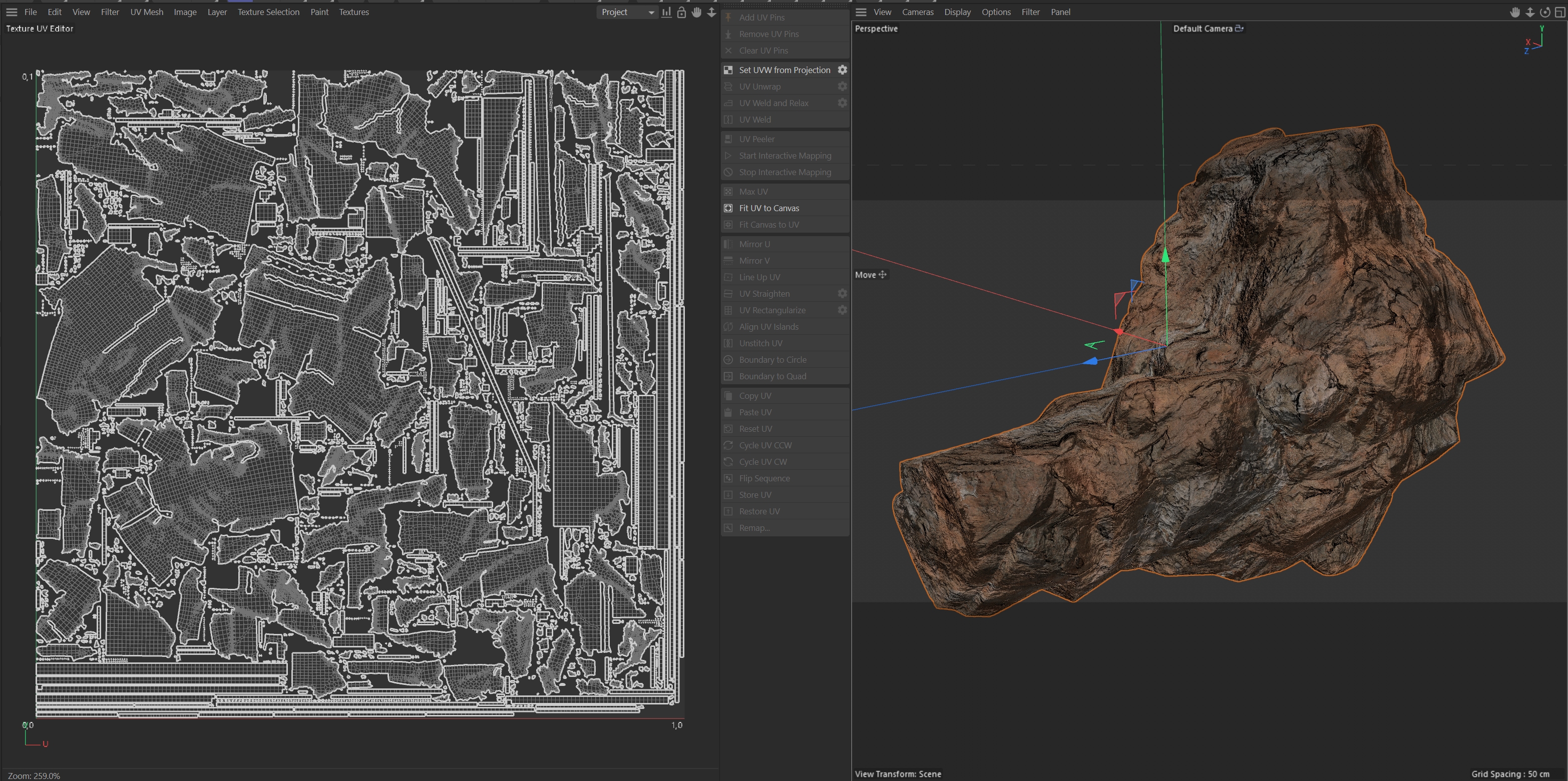Screen dimensions: 1568x781
Task: Click Set UVW from Projection
Action: pyautogui.click(x=784, y=70)
